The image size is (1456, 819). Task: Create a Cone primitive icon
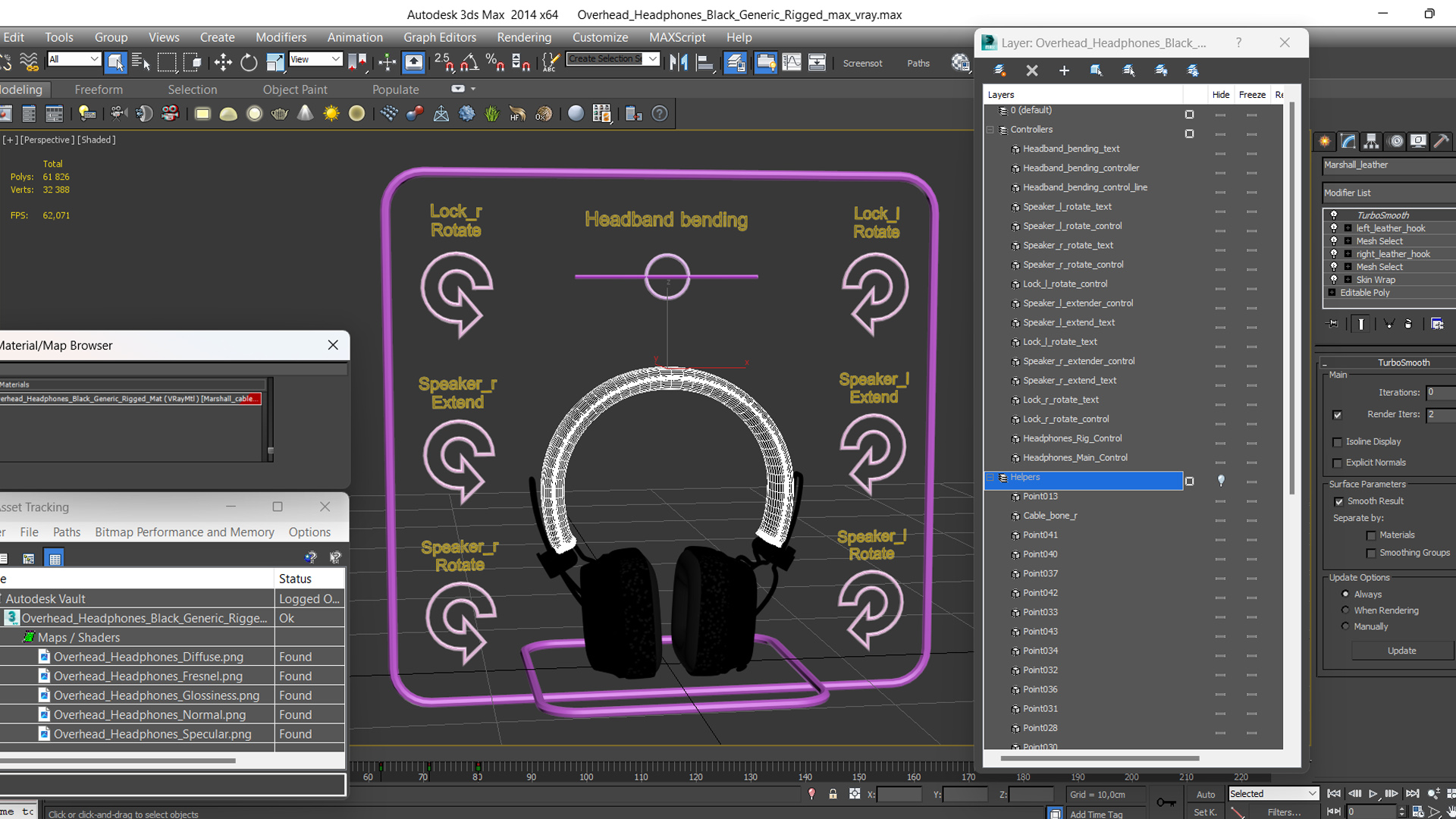click(305, 114)
